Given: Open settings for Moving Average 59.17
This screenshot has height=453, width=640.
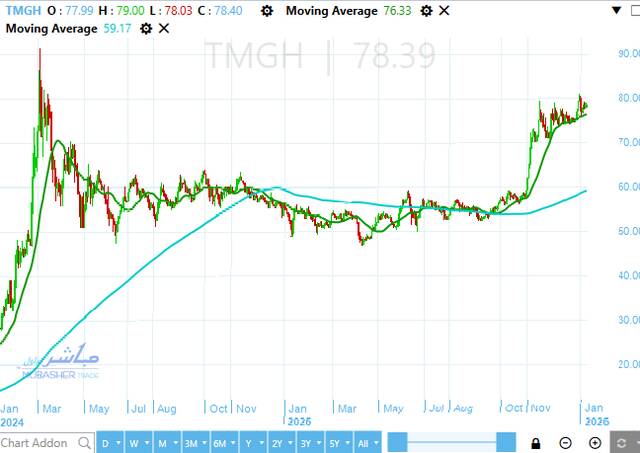Looking at the screenshot, I should point(146,28).
